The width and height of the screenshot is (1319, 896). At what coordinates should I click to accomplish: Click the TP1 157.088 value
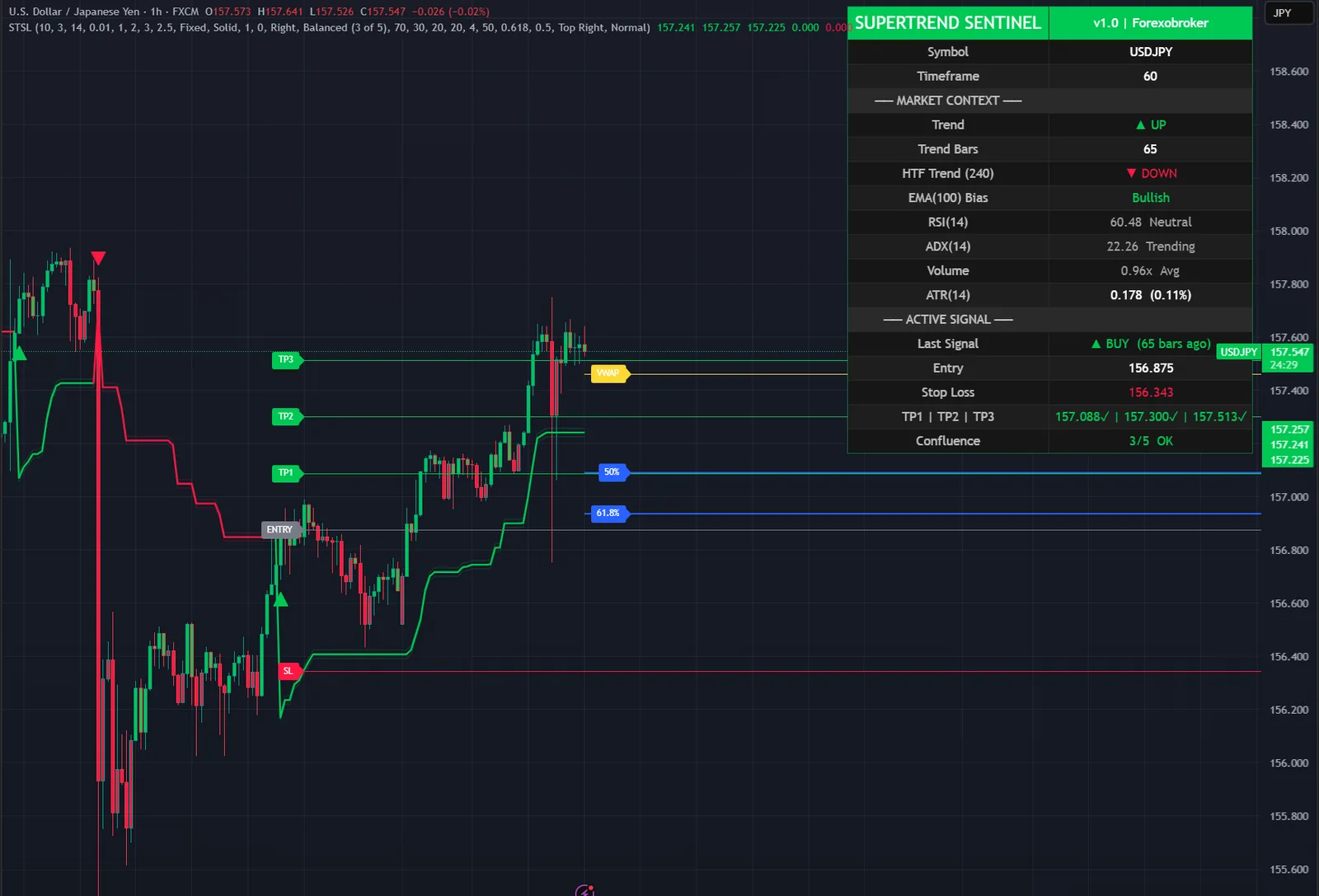tap(1082, 417)
